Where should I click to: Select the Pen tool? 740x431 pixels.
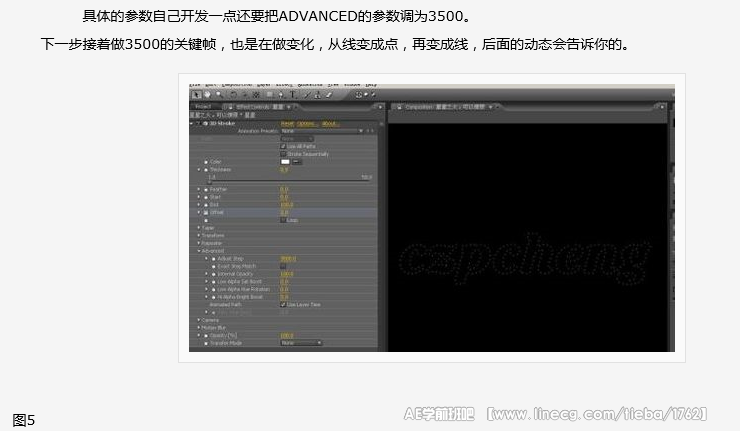[282, 95]
